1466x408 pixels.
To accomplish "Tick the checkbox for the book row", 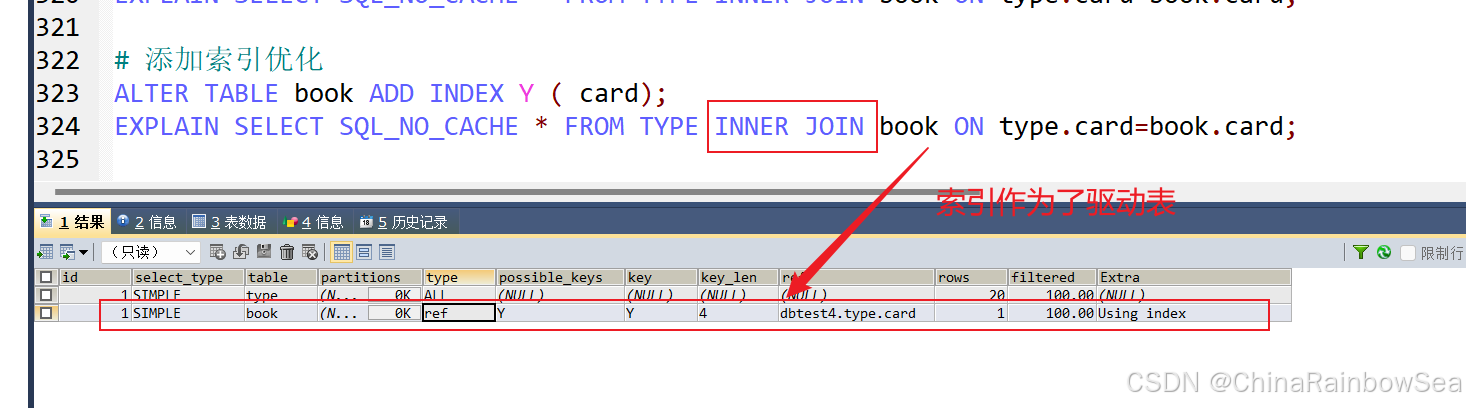I will tap(45, 313).
